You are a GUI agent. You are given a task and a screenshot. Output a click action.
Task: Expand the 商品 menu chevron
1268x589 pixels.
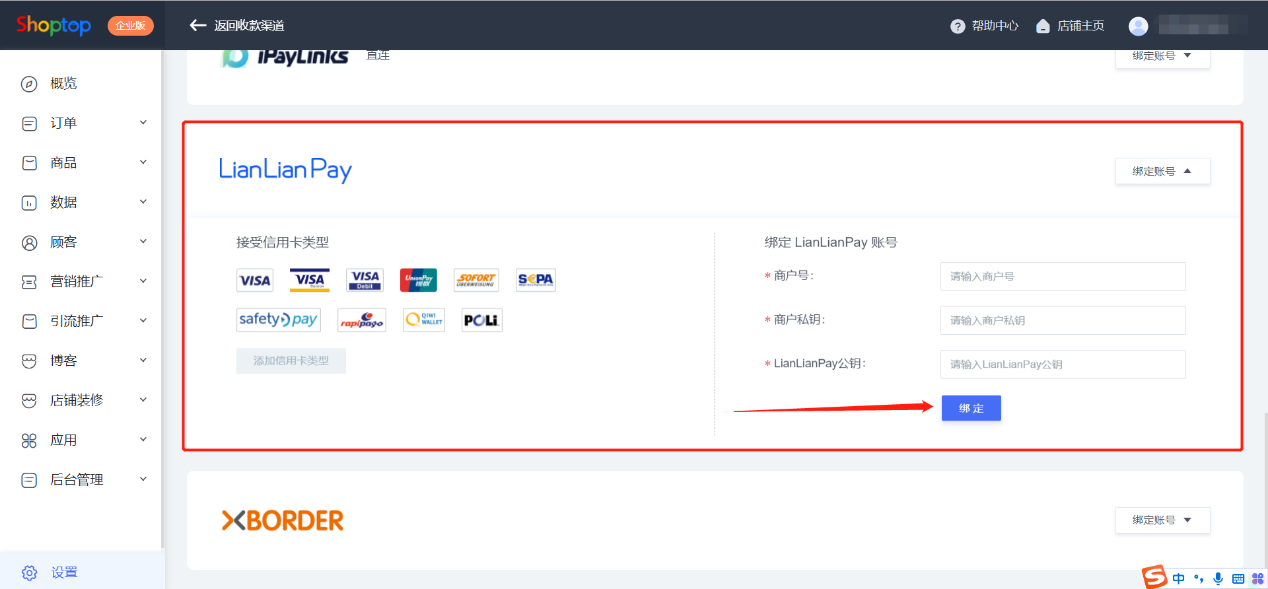tap(143, 162)
